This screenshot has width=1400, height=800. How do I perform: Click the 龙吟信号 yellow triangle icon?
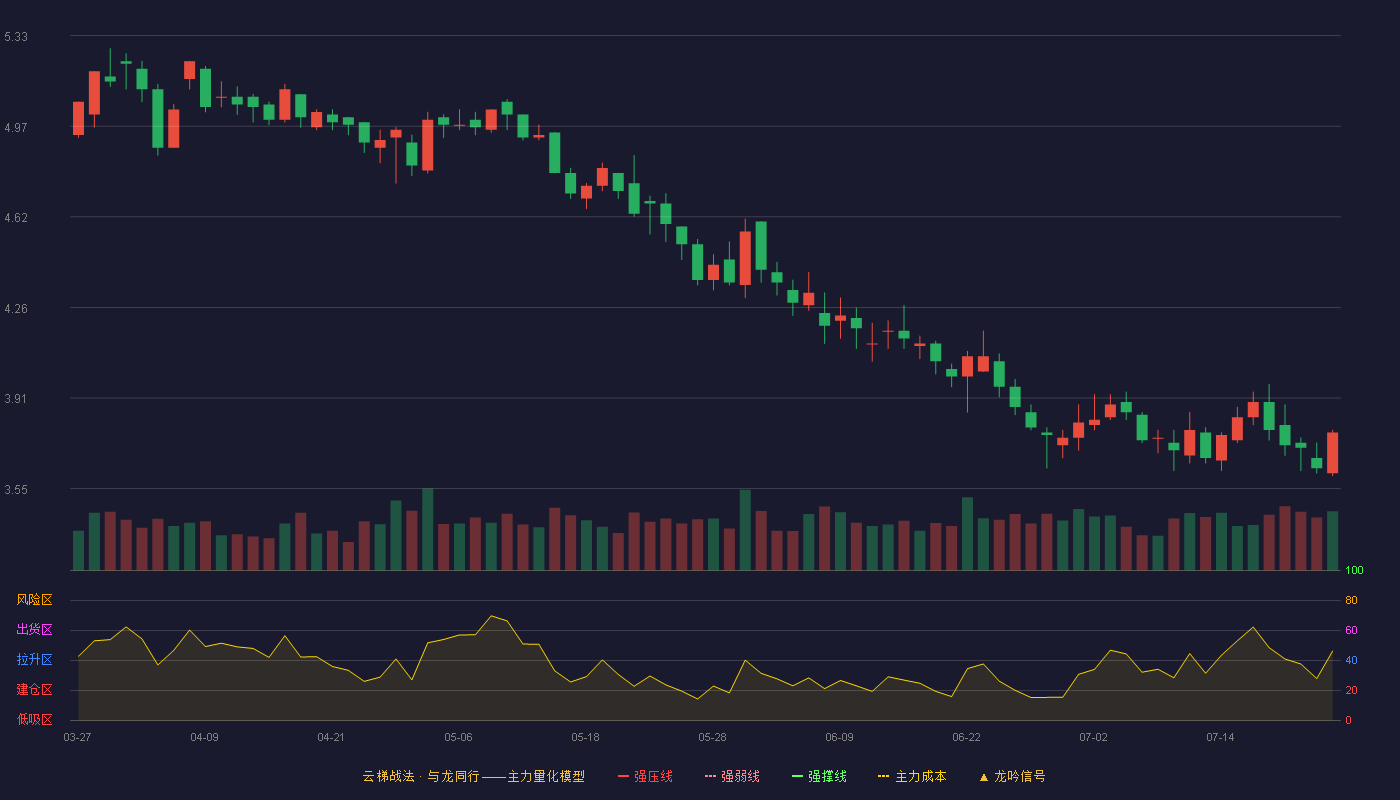(x=983, y=777)
